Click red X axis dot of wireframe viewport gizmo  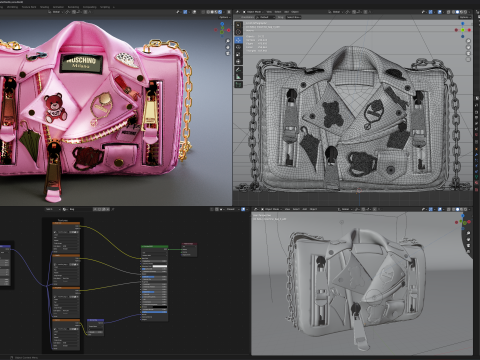(x=468, y=30)
